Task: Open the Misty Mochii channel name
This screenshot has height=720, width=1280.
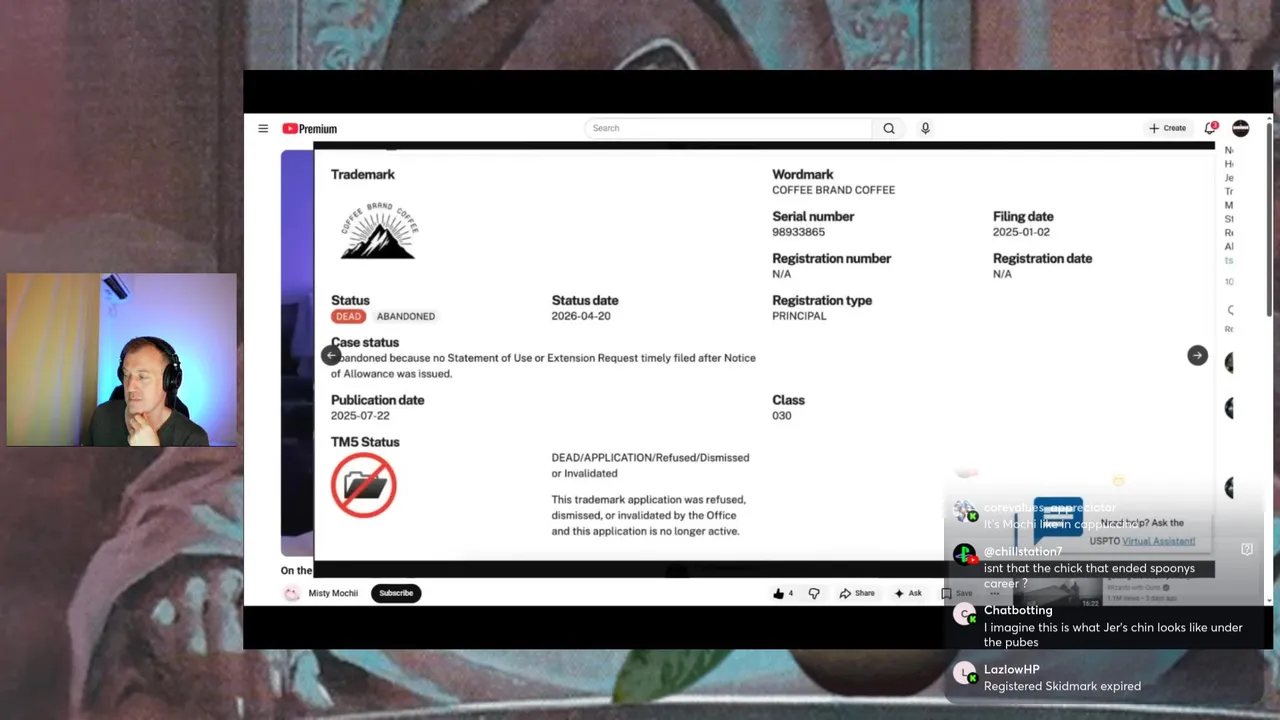Action: (333, 593)
